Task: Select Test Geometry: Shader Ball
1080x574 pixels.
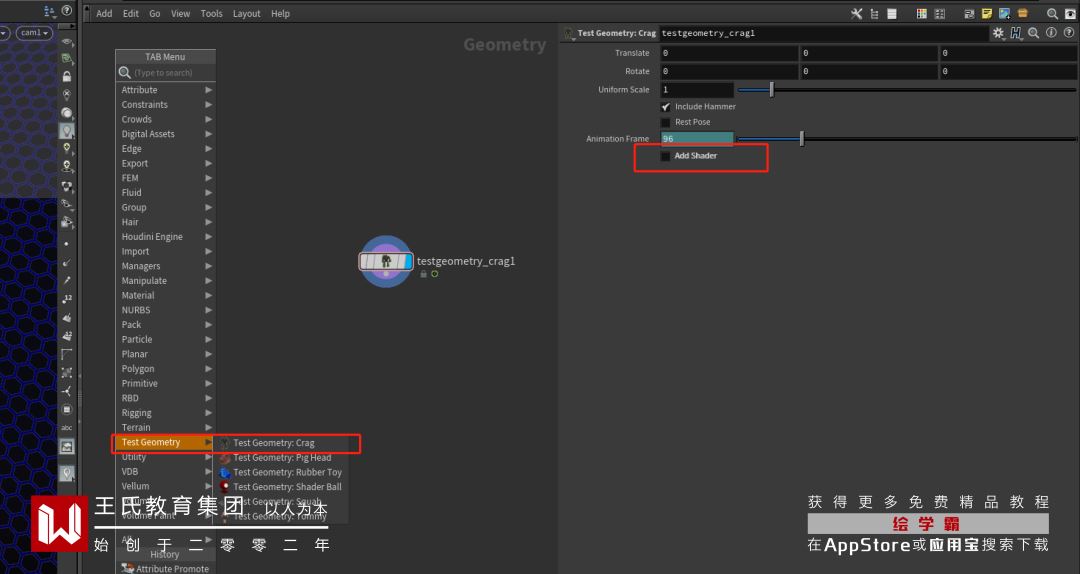Action: click(x=280, y=486)
